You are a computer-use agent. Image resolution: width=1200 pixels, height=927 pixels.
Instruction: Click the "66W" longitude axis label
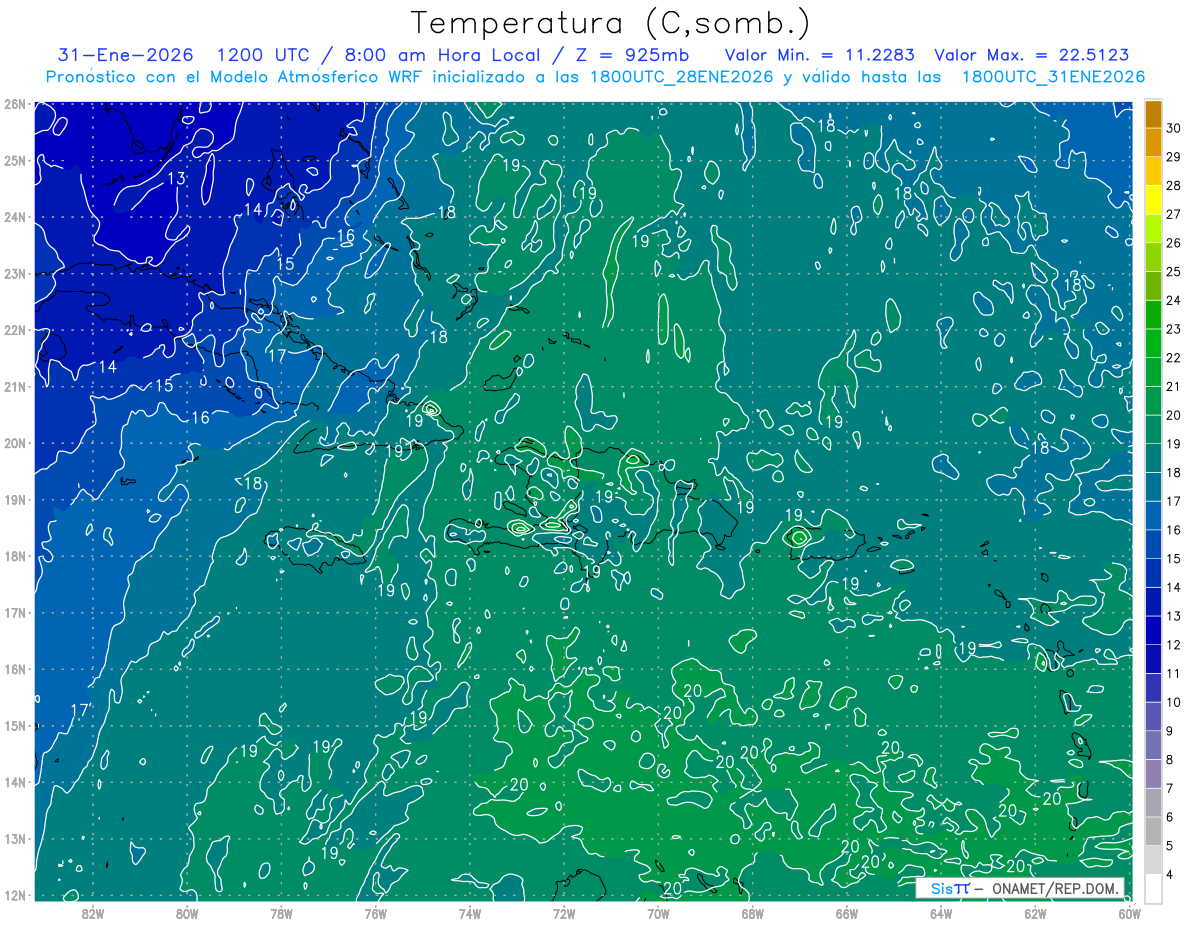pyautogui.click(x=846, y=912)
